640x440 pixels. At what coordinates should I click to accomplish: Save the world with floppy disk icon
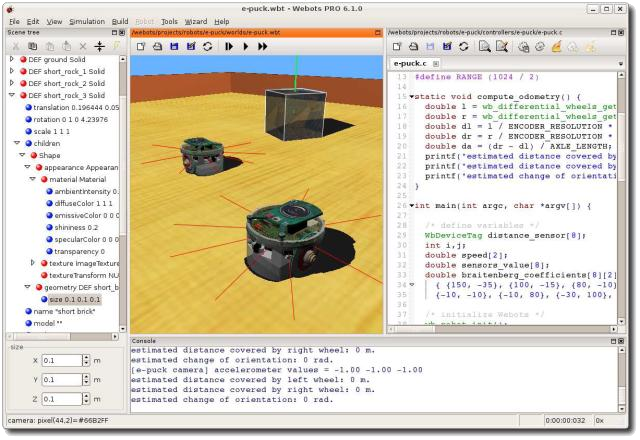click(x=174, y=46)
